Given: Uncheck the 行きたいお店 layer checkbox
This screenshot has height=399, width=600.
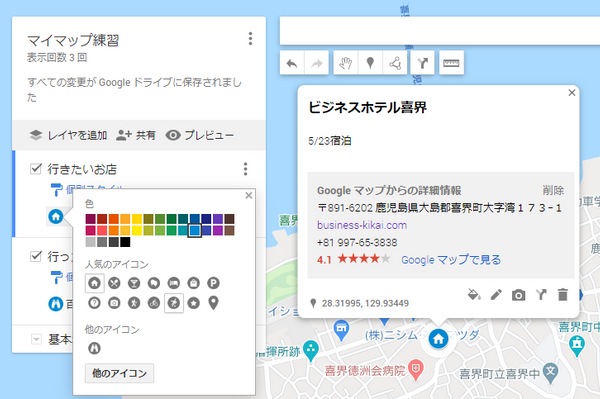Looking at the screenshot, I should 36,168.
